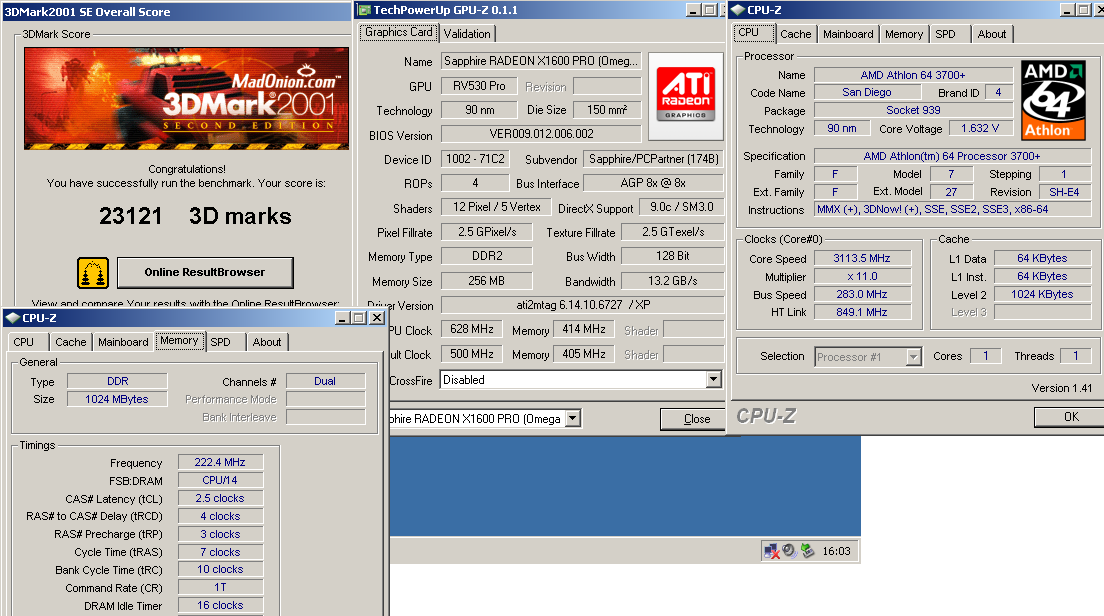Open About tab in lower-left CPU-Z window
The height and width of the screenshot is (616, 1104).
[x=267, y=342]
